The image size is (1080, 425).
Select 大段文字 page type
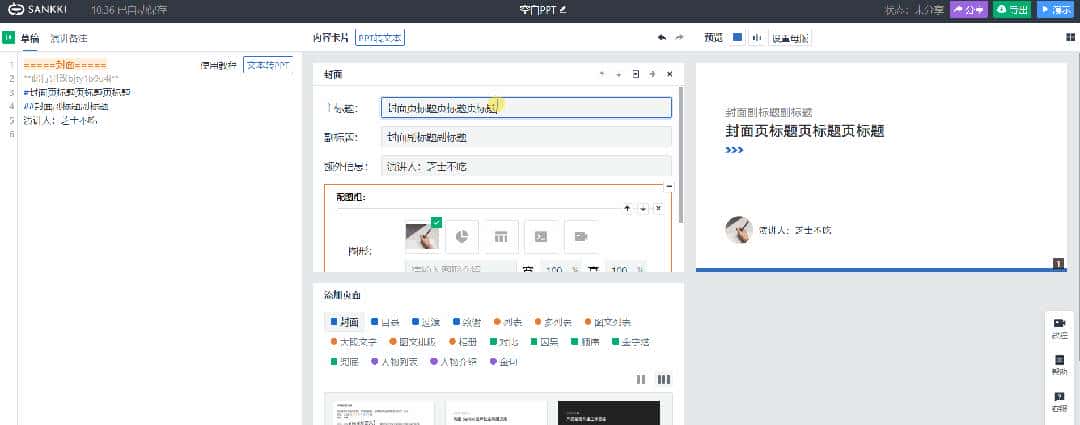click(x=355, y=341)
